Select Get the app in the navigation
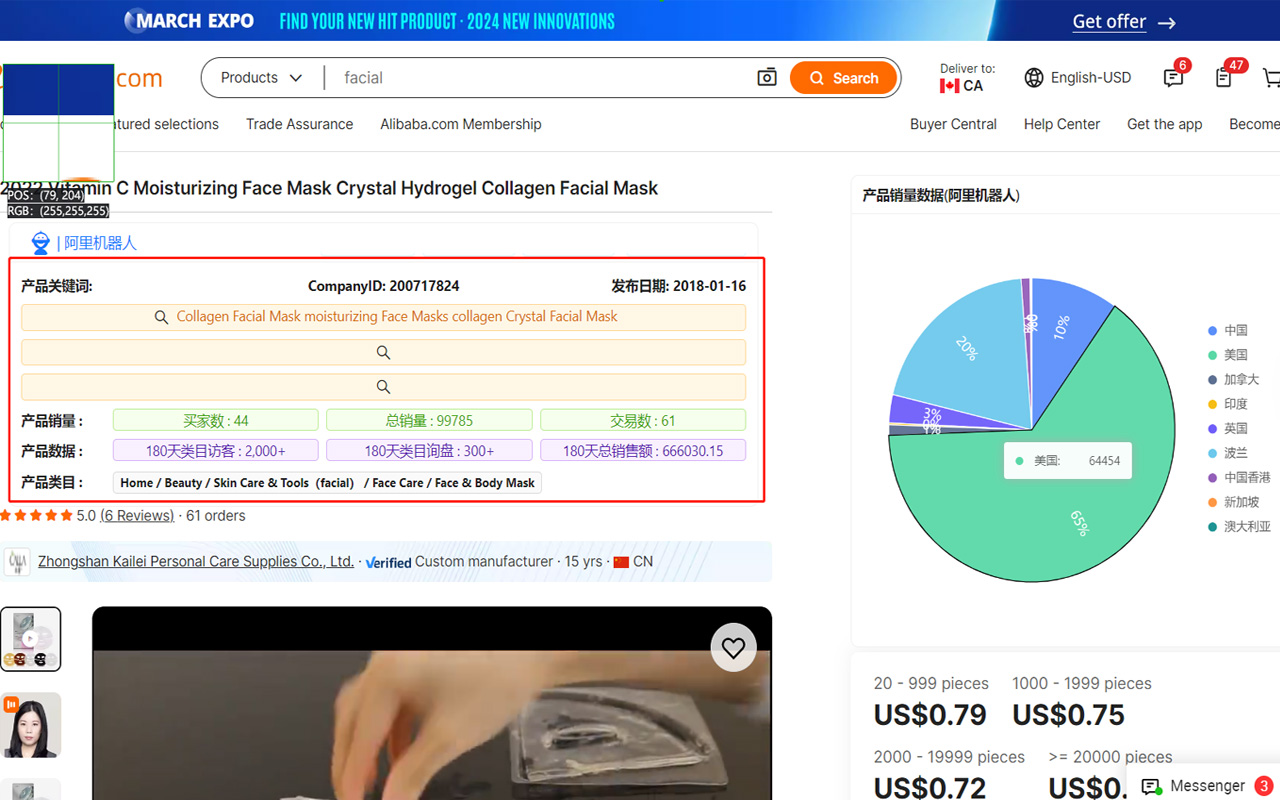Screen dimensions: 1280x800 (1165, 124)
